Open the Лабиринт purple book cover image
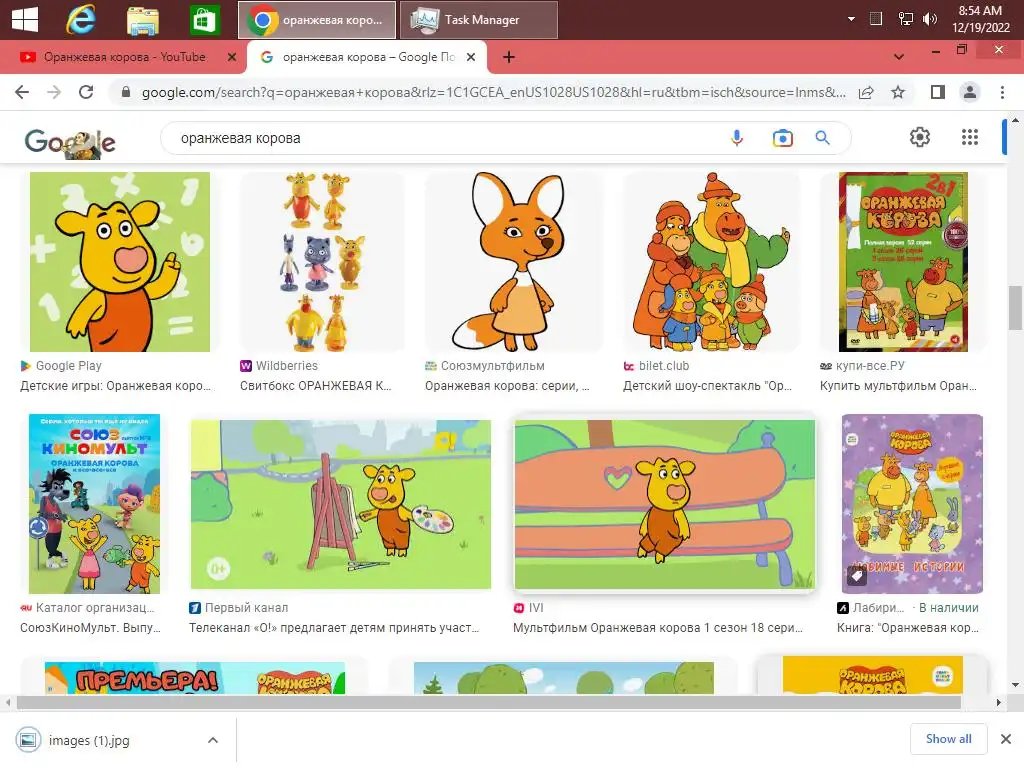Screen dimensions: 1024x768 click(x=912, y=504)
